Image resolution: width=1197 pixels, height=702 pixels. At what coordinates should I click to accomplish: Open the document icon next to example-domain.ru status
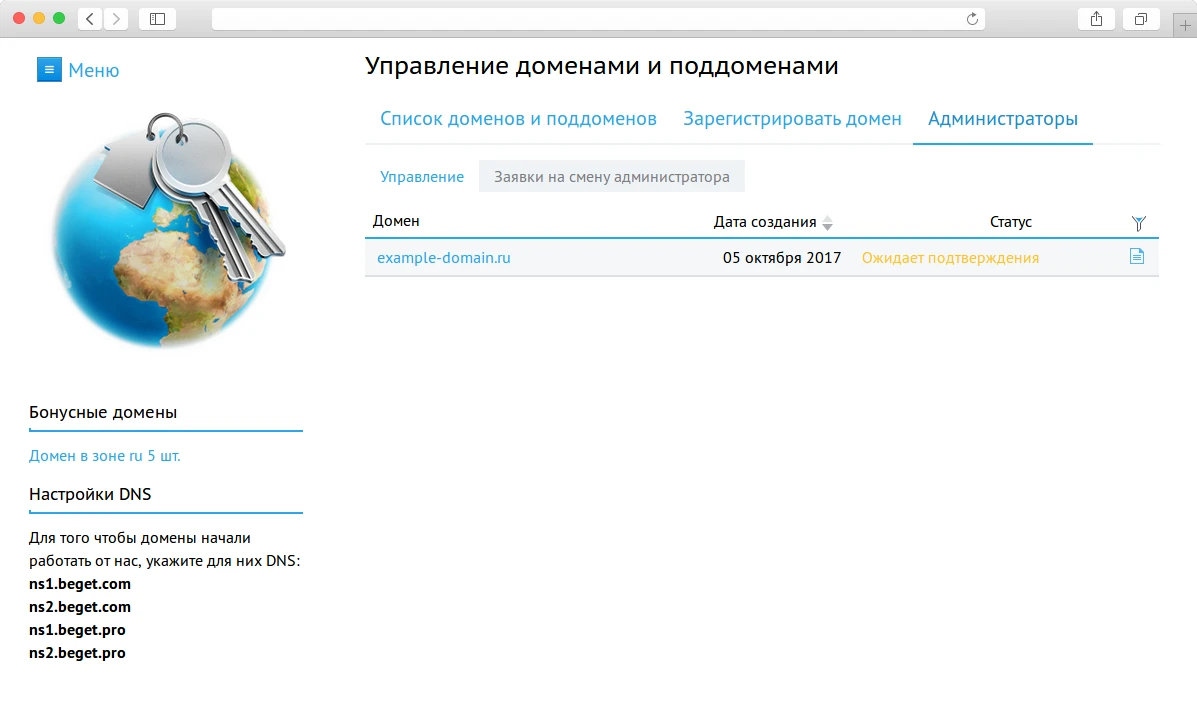click(1136, 257)
